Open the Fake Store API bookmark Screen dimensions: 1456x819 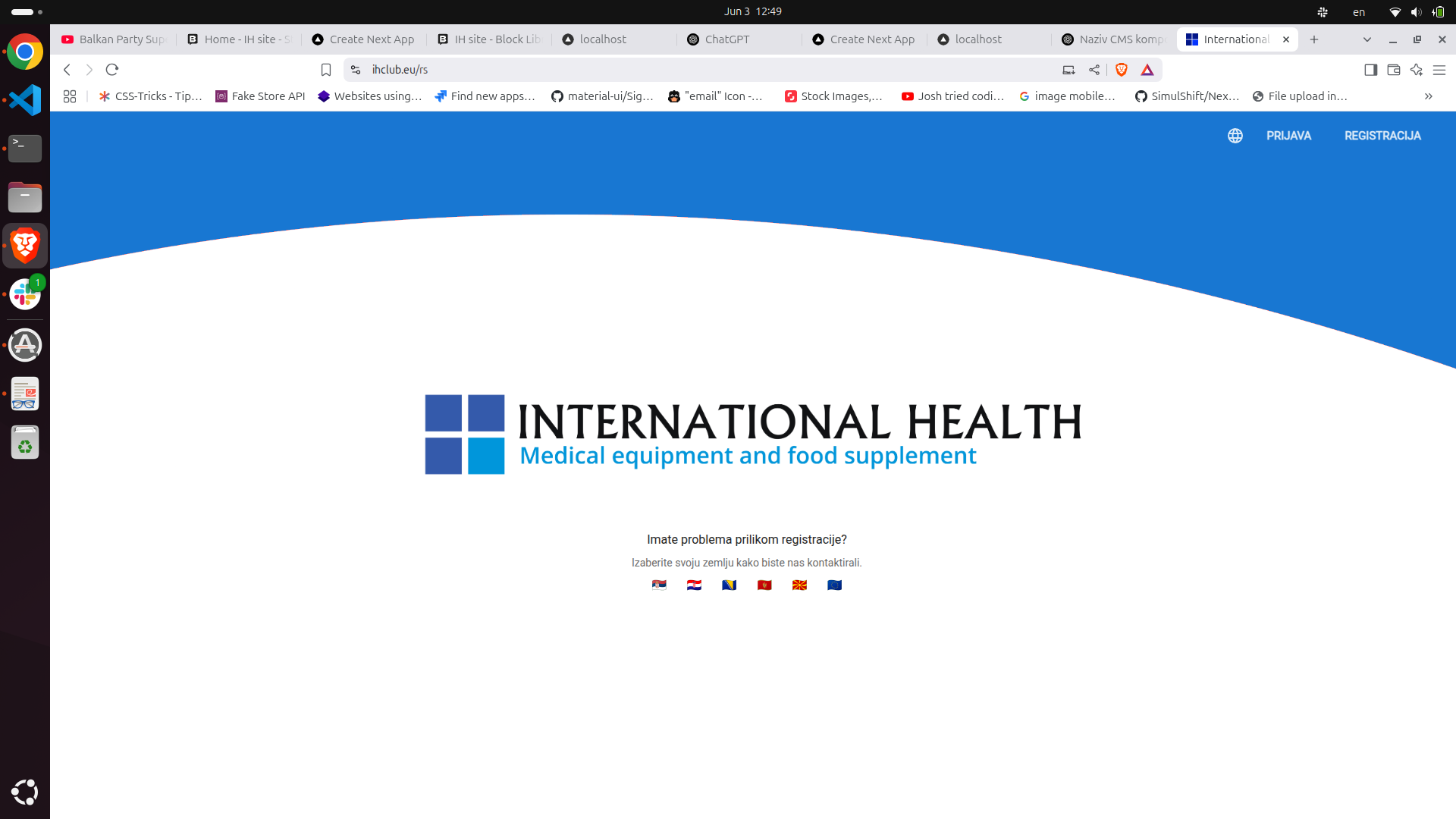tap(260, 96)
